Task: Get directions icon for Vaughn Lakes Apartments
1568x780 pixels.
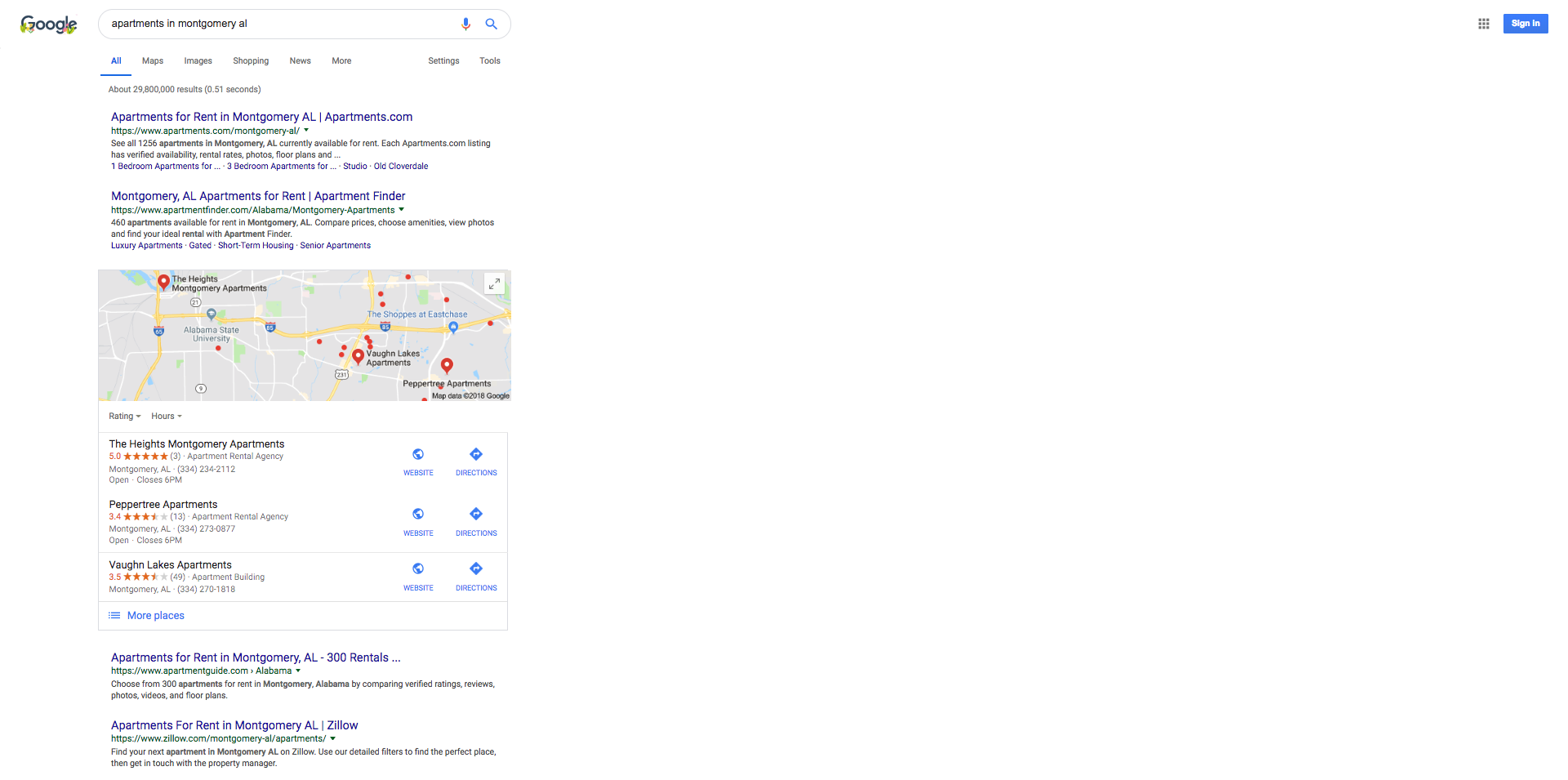Action: point(476,568)
